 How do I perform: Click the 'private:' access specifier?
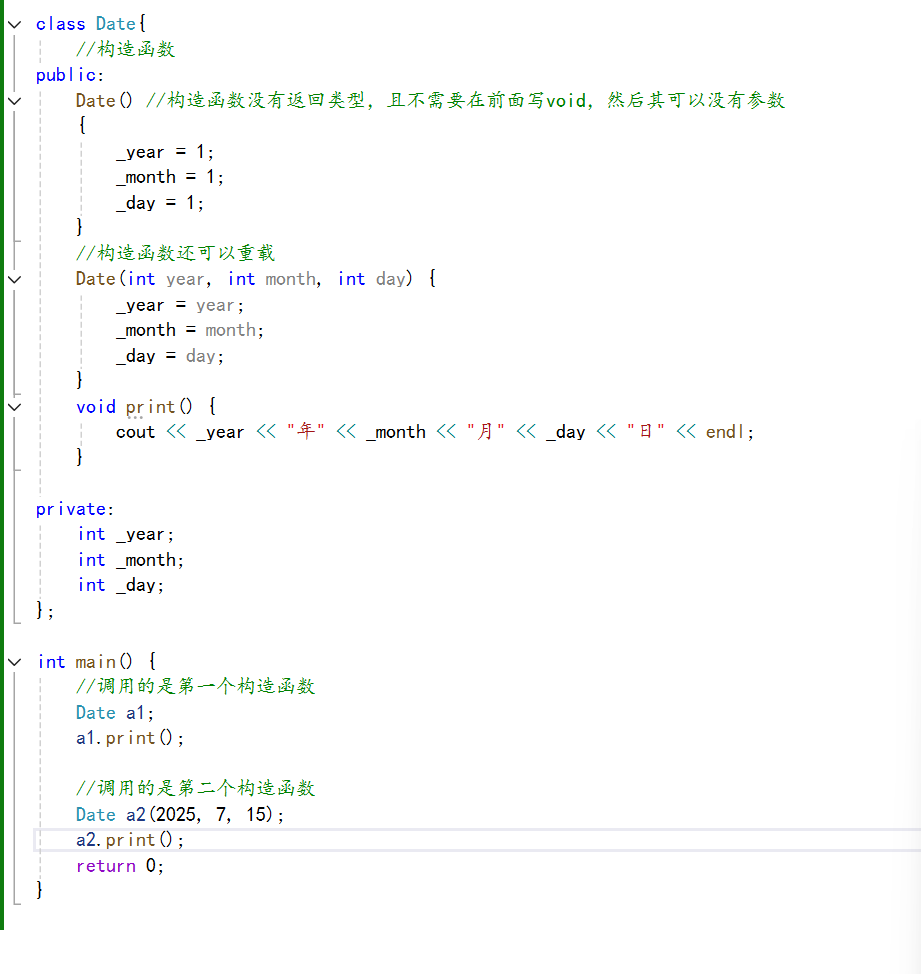75,509
